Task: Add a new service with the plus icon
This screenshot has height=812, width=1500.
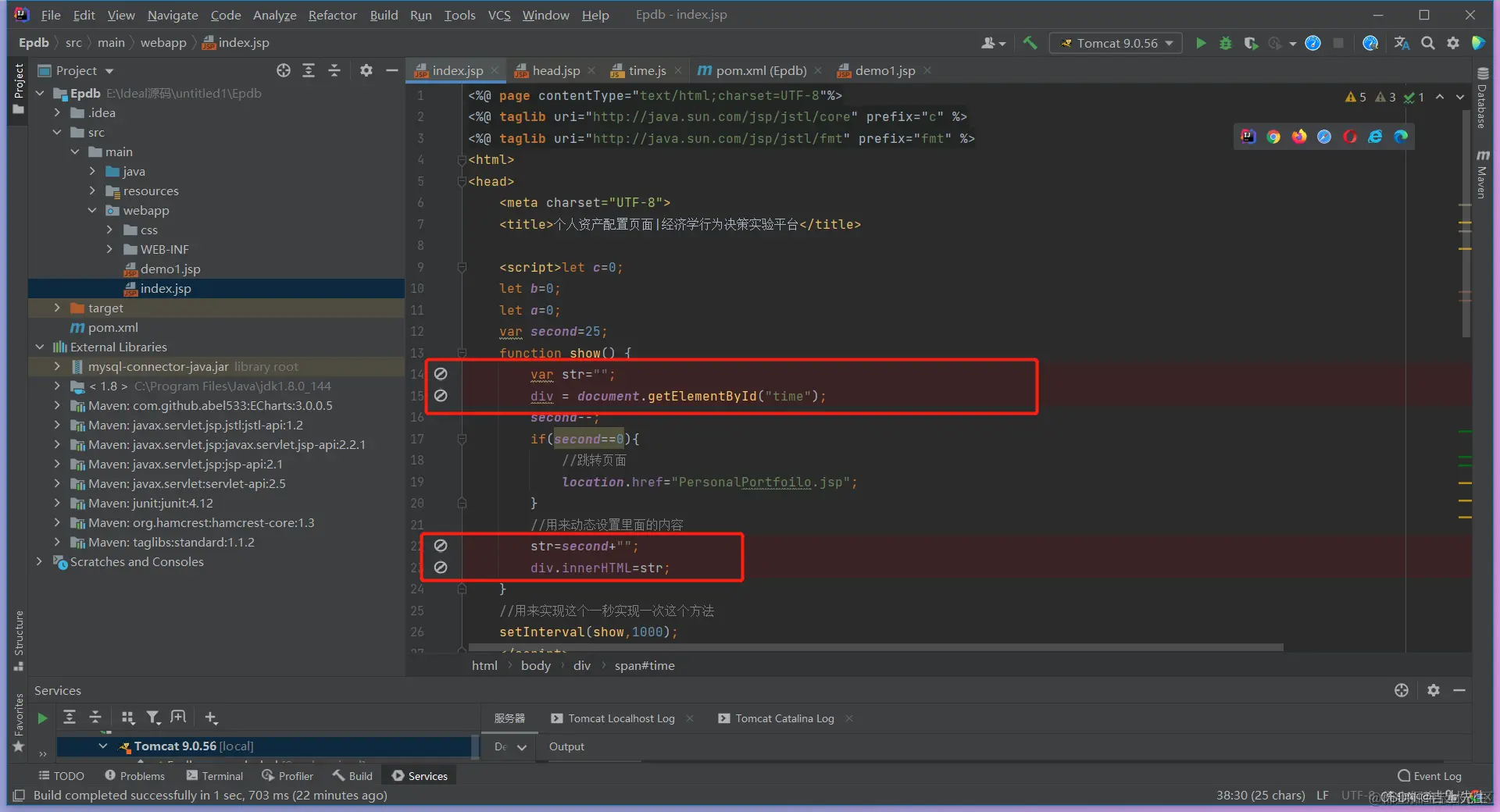Action: click(x=211, y=717)
